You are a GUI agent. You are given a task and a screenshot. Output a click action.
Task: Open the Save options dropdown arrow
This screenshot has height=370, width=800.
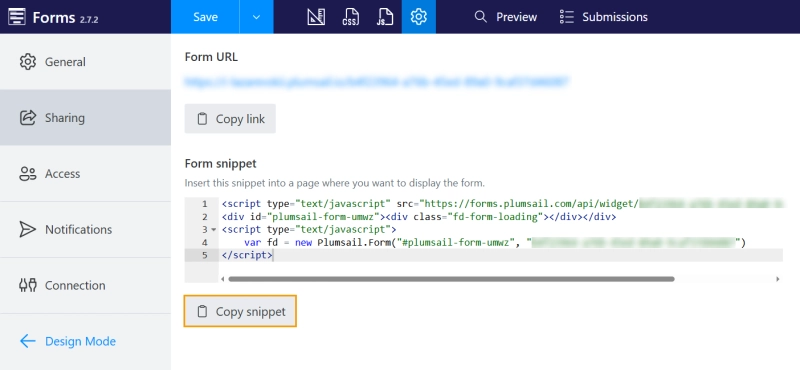point(257,17)
